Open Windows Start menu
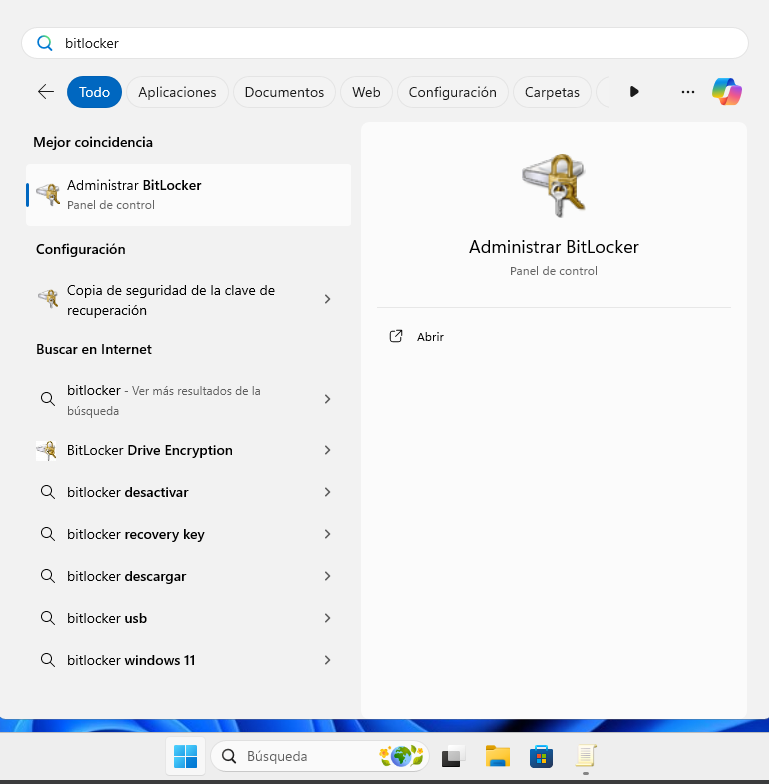 click(185, 756)
